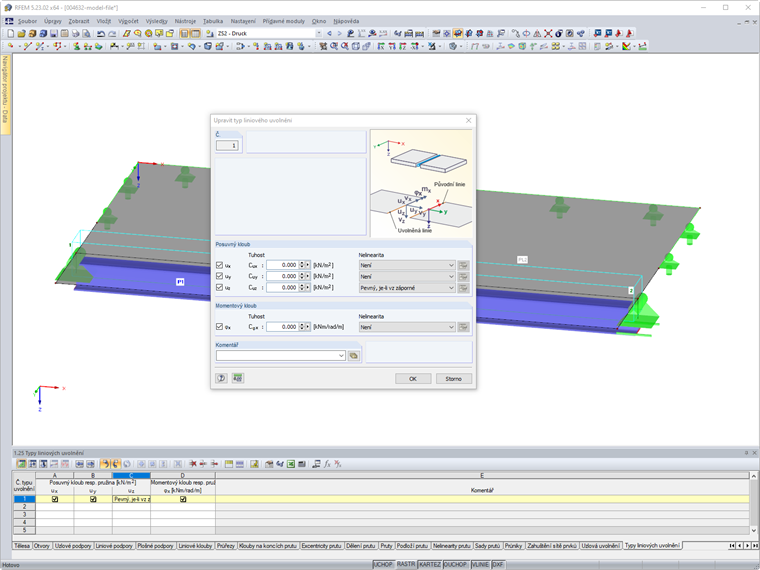Click the table view toggle icon in toolbar
760x570 pixels.
pyautogui.click(x=195, y=33)
